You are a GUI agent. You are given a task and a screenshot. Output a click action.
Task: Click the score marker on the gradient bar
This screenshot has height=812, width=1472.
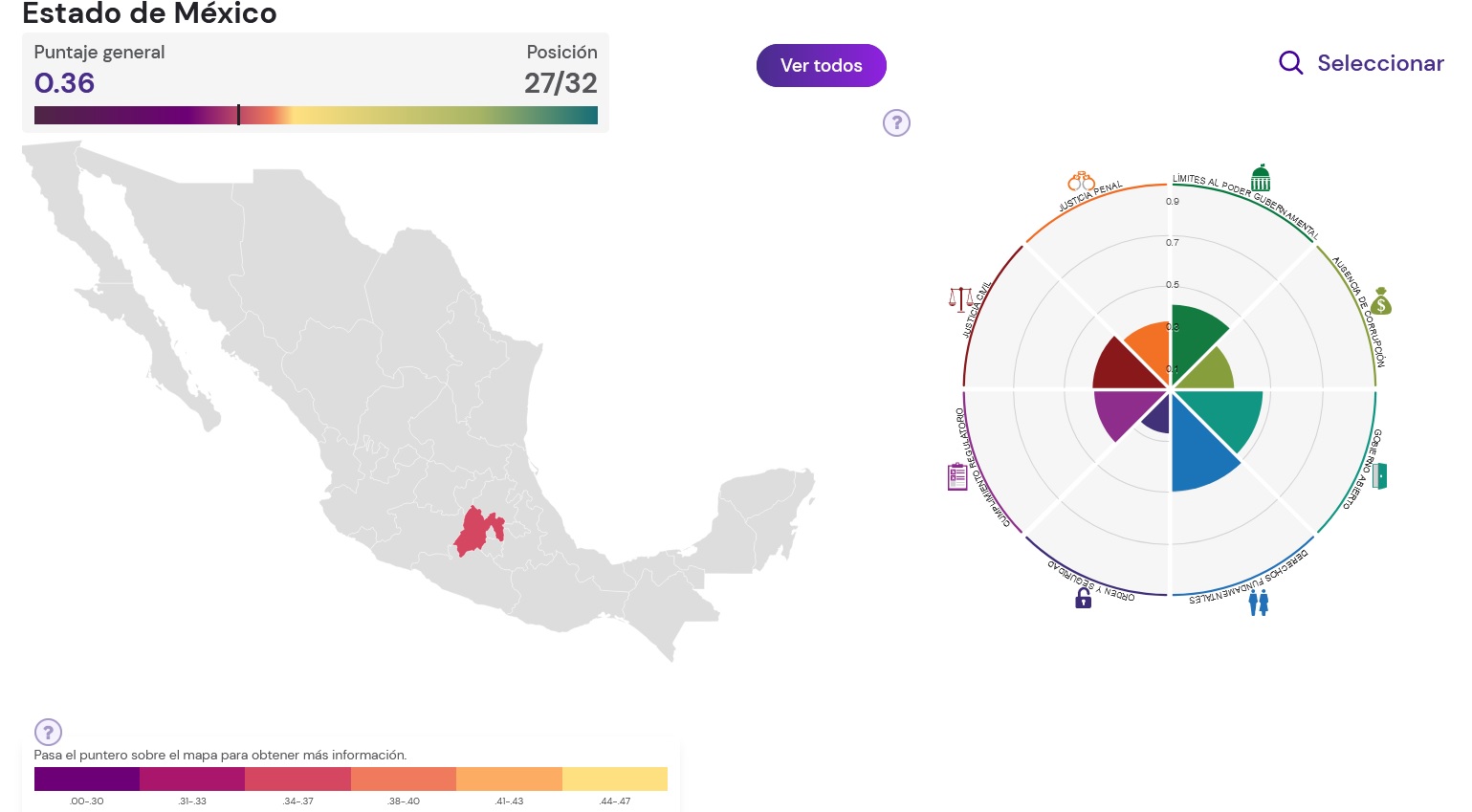(238, 115)
